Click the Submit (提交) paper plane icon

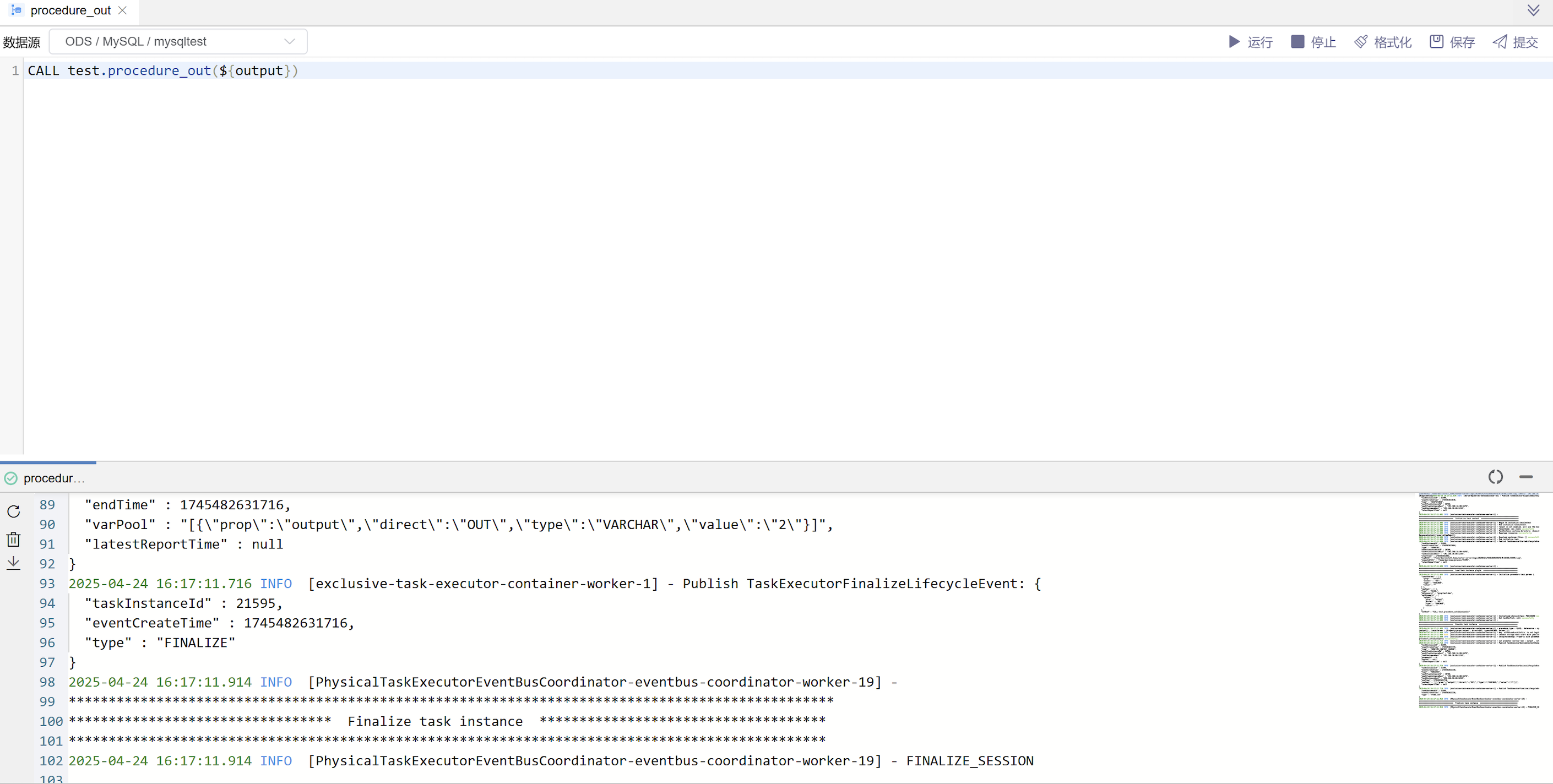pos(1500,42)
